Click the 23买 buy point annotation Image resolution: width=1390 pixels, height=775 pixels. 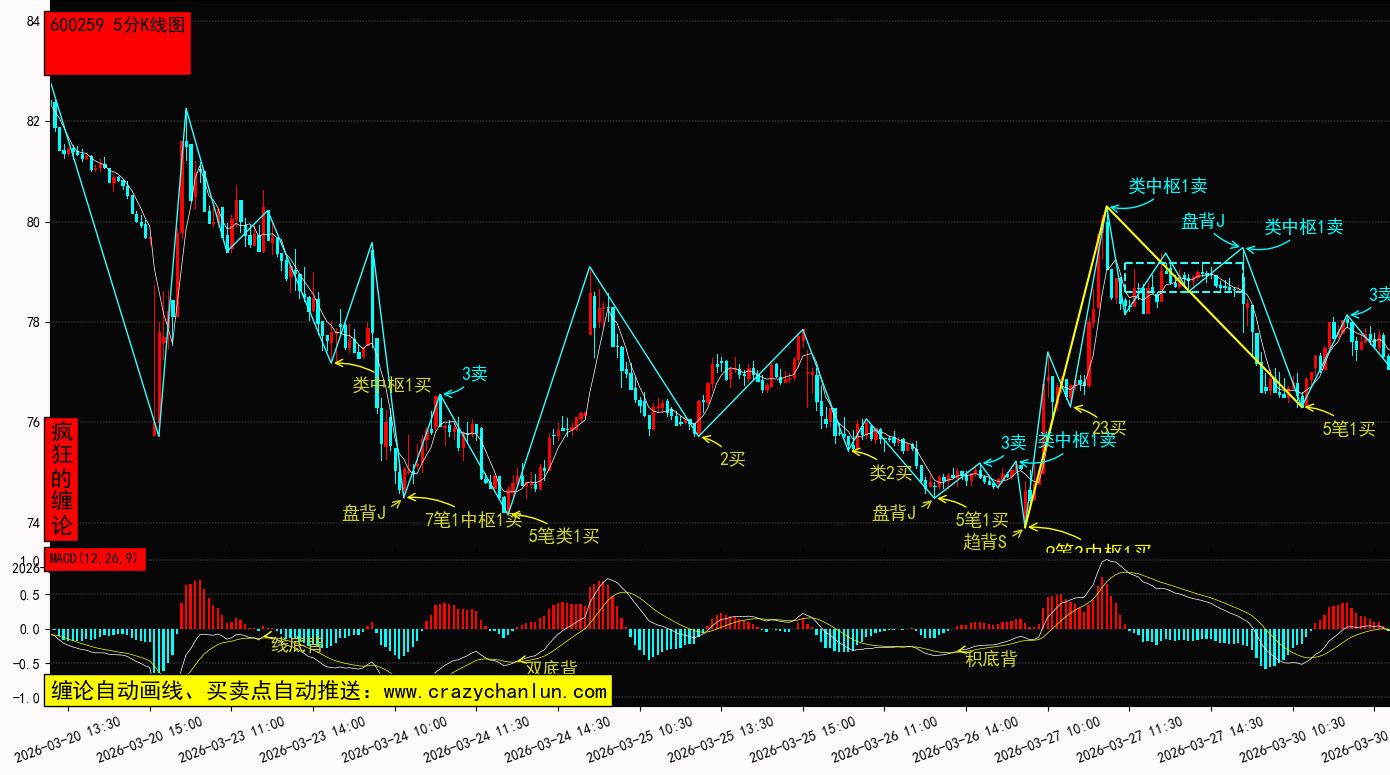(x=1109, y=428)
